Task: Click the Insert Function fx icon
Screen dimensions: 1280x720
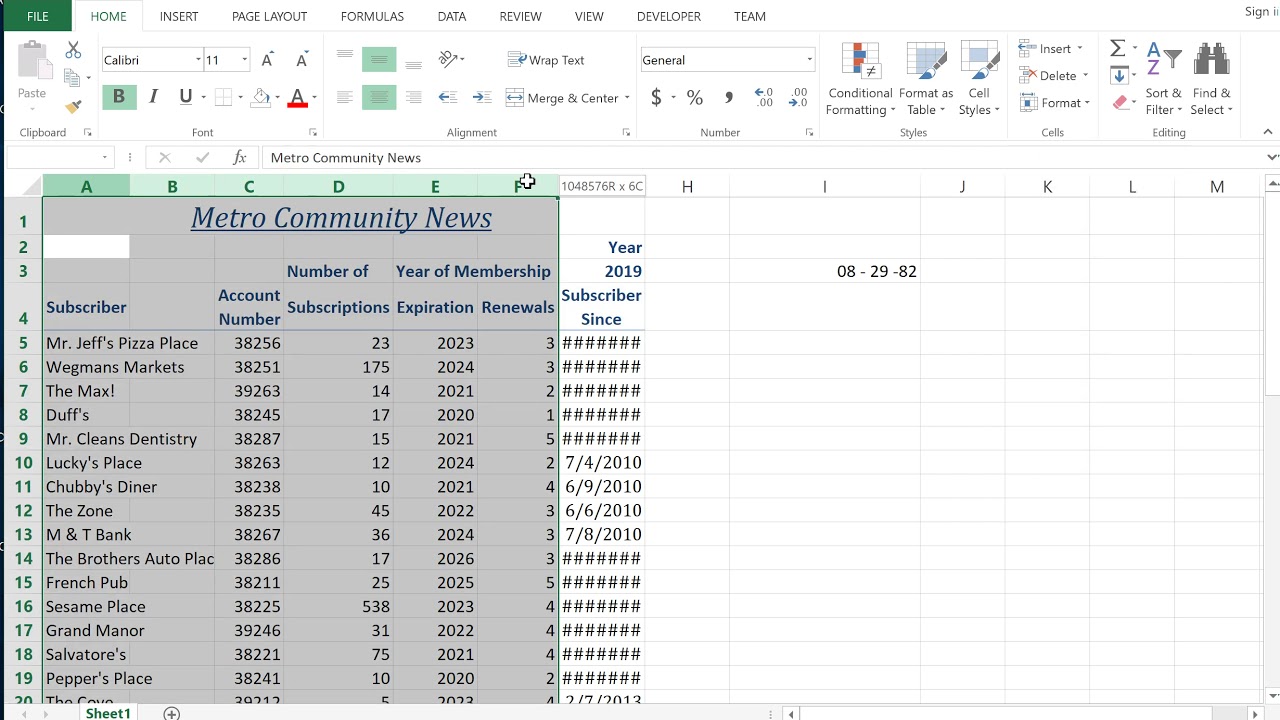Action: pyautogui.click(x=239, y=158)
